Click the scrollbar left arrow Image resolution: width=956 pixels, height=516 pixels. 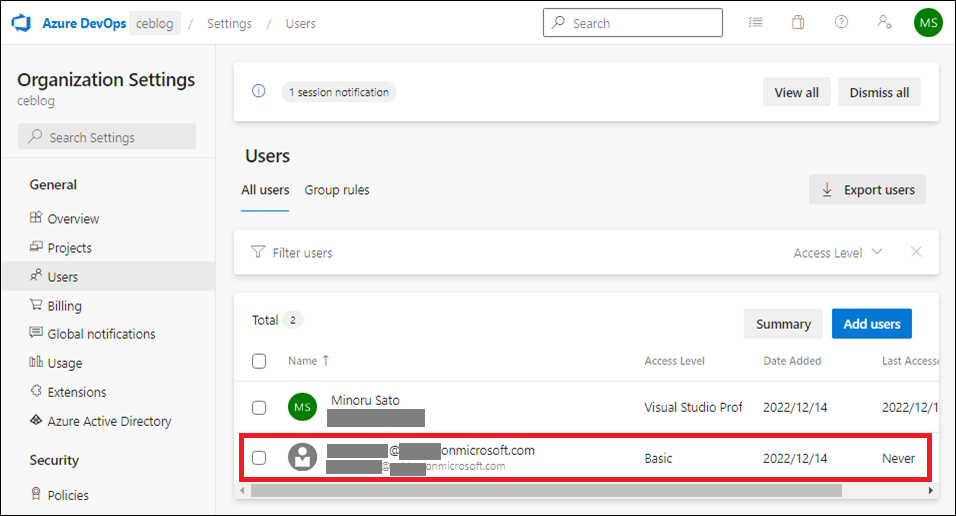[x=242, y=490]
